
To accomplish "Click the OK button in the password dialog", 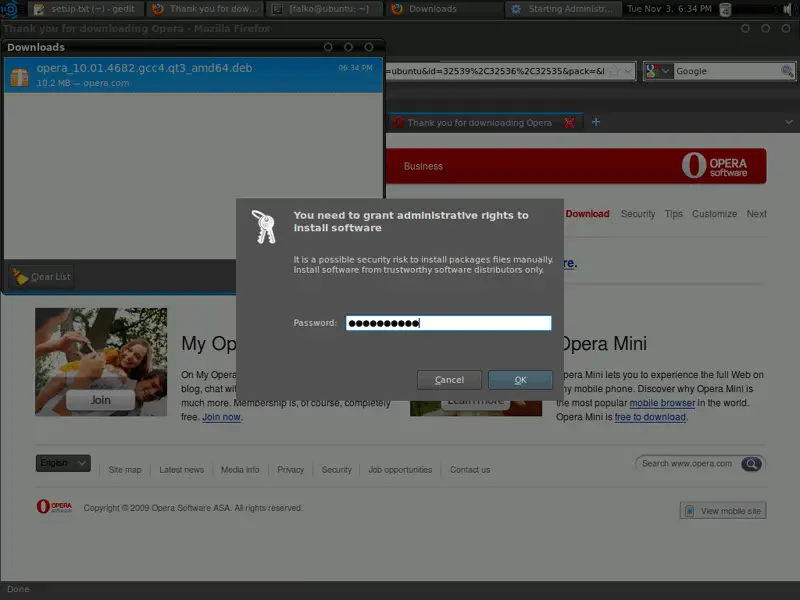I will point(520,380).
